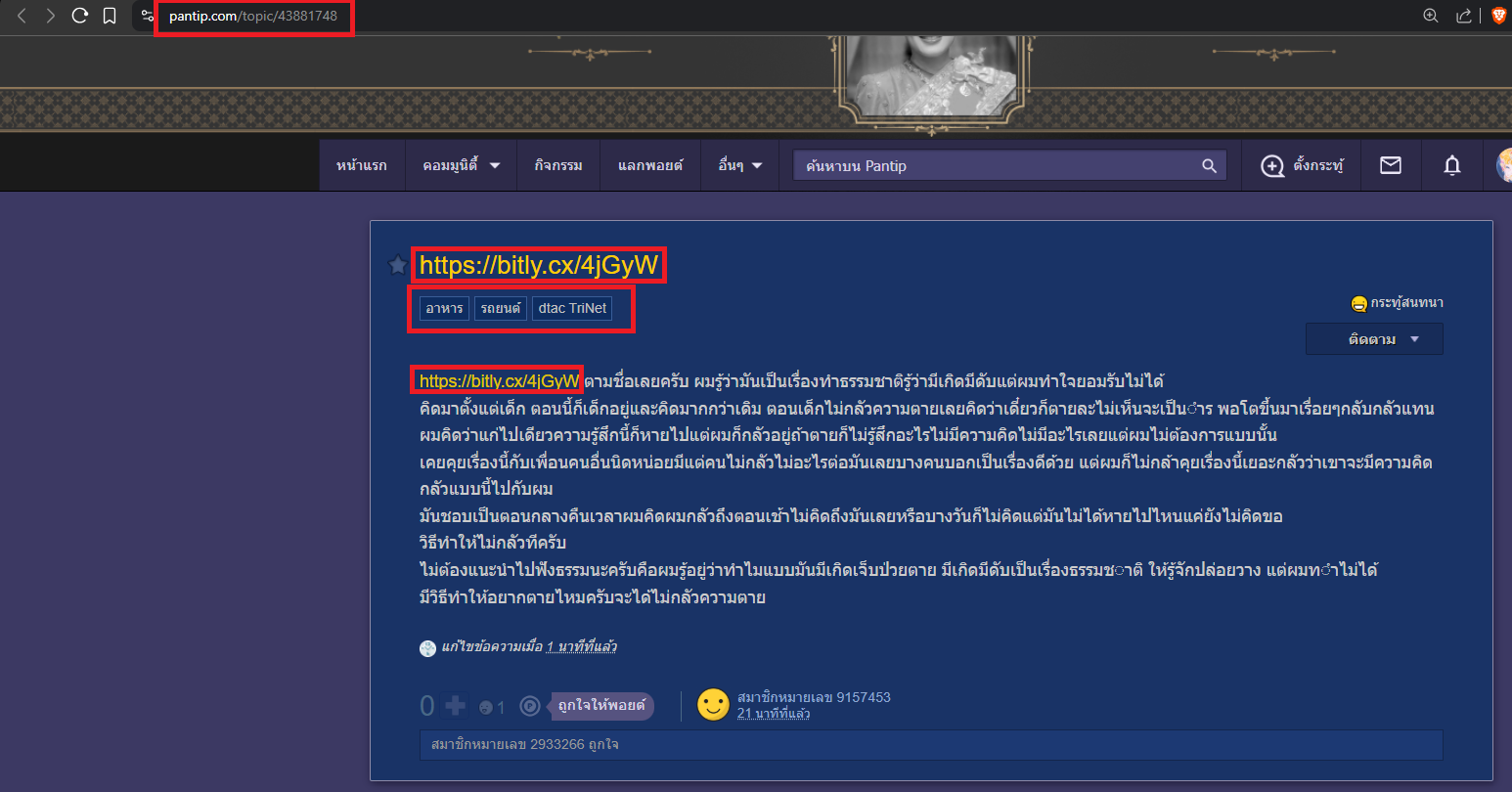Open the แลกพอยต์ menu item
1512x792 pixels.
pos(650,165)
